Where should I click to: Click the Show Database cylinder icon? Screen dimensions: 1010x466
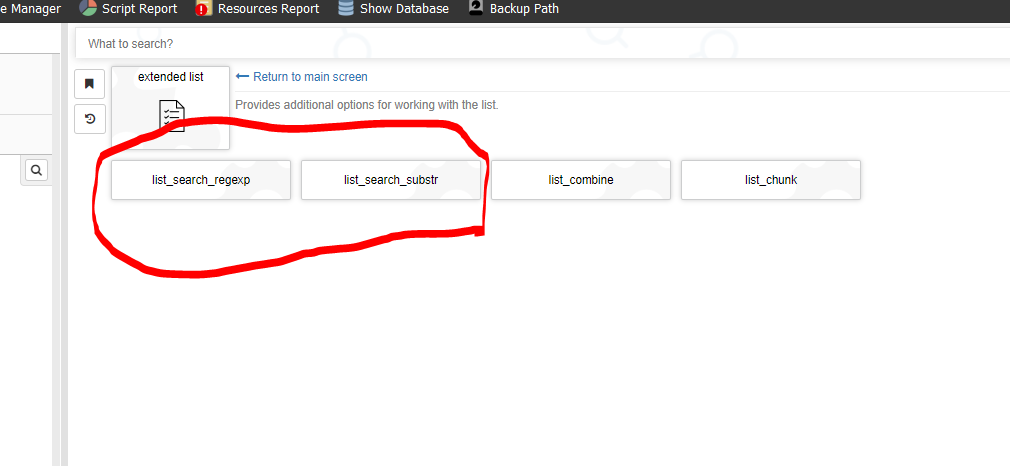click(x=346, y=9)
